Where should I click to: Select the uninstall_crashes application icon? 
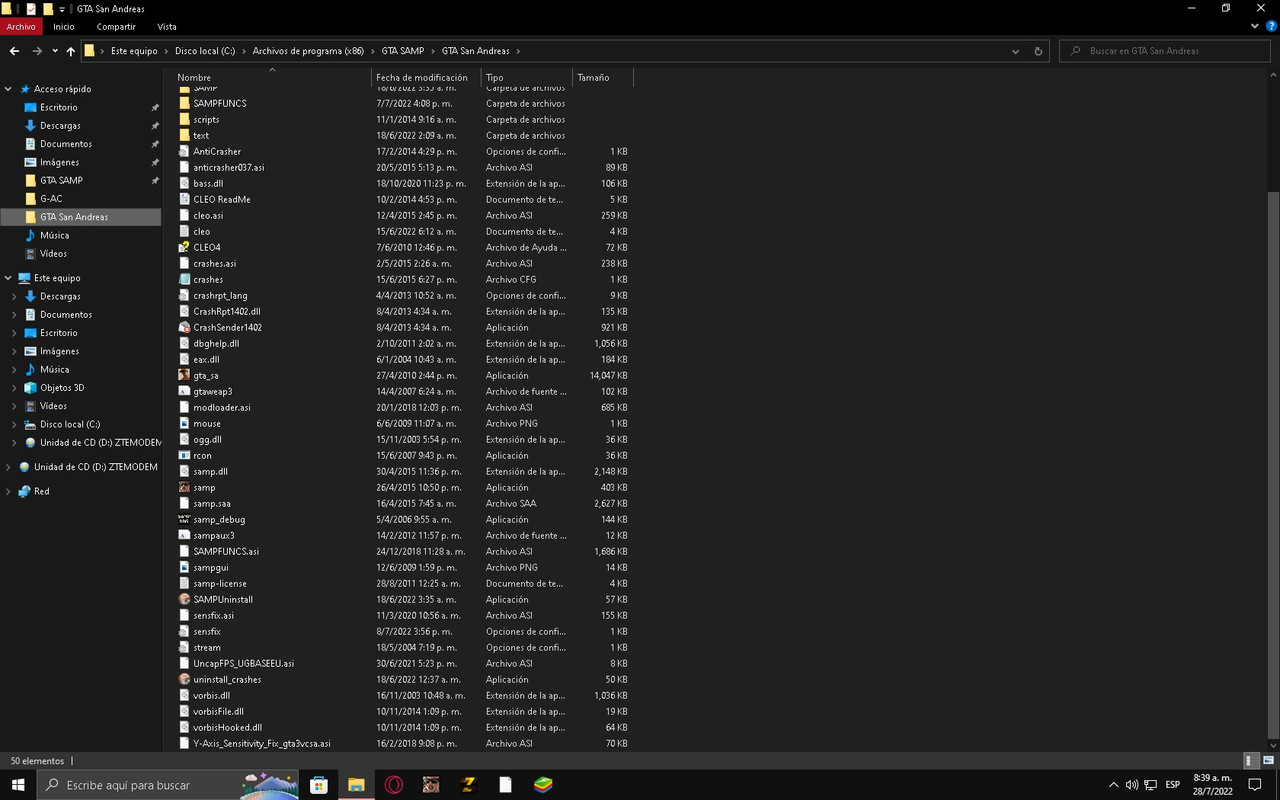[184, 679]
